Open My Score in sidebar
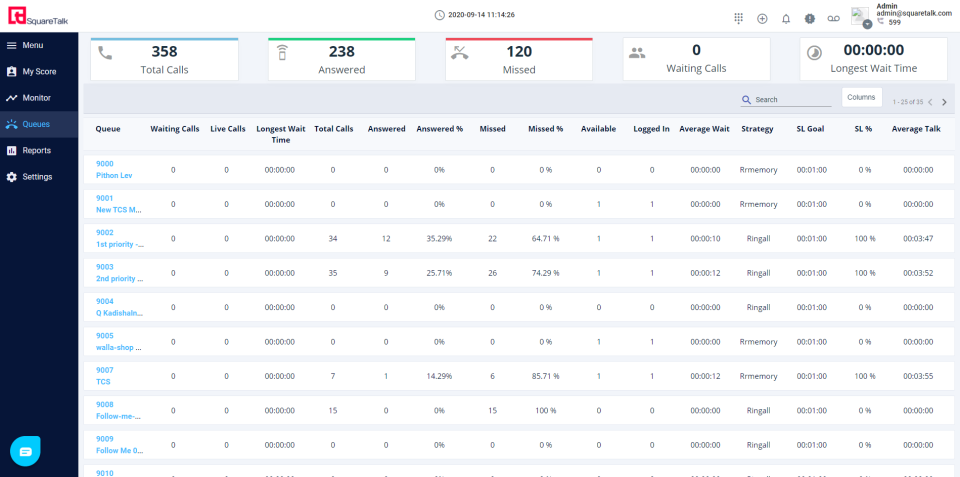 [39, 72]
